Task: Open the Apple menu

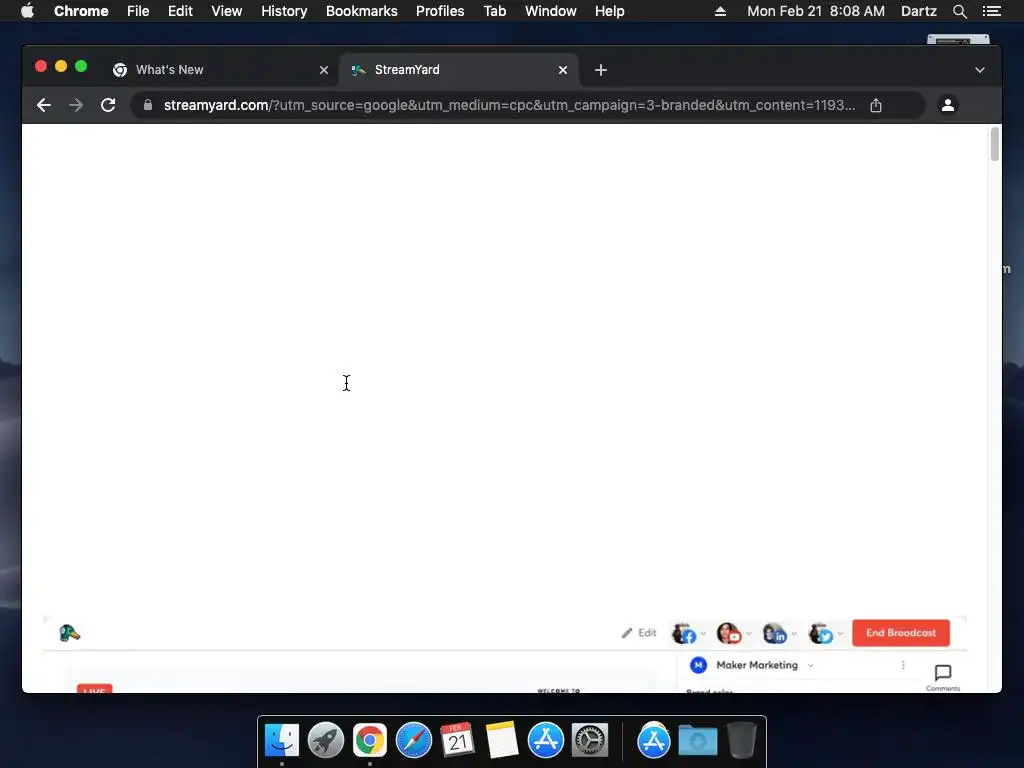Action: tap(27, 11)
